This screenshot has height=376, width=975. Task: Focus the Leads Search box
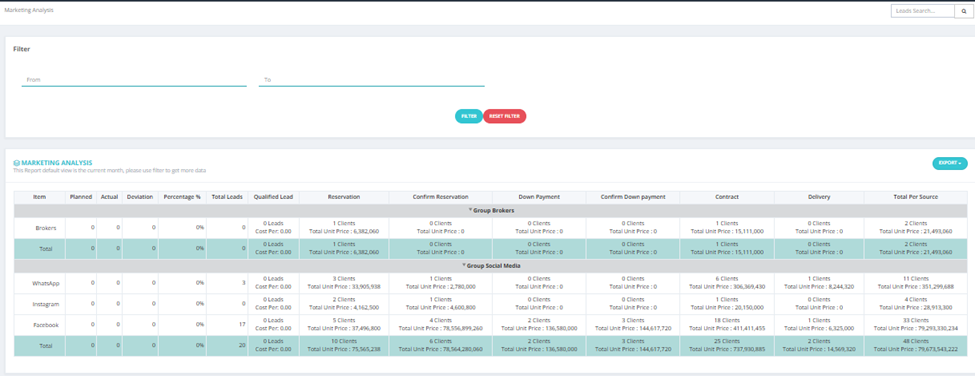pyautogui.click(x=923, y=11)
